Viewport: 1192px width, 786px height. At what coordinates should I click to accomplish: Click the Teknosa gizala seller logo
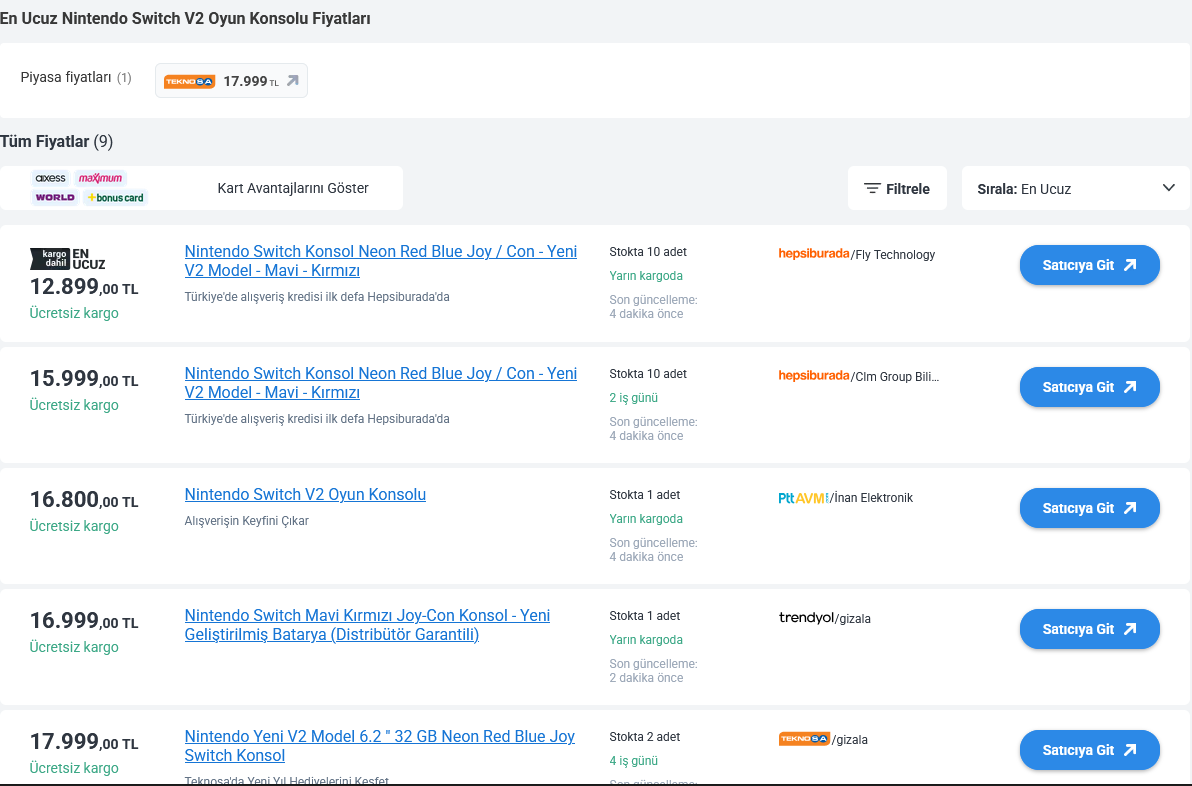(x=804, y=739)
